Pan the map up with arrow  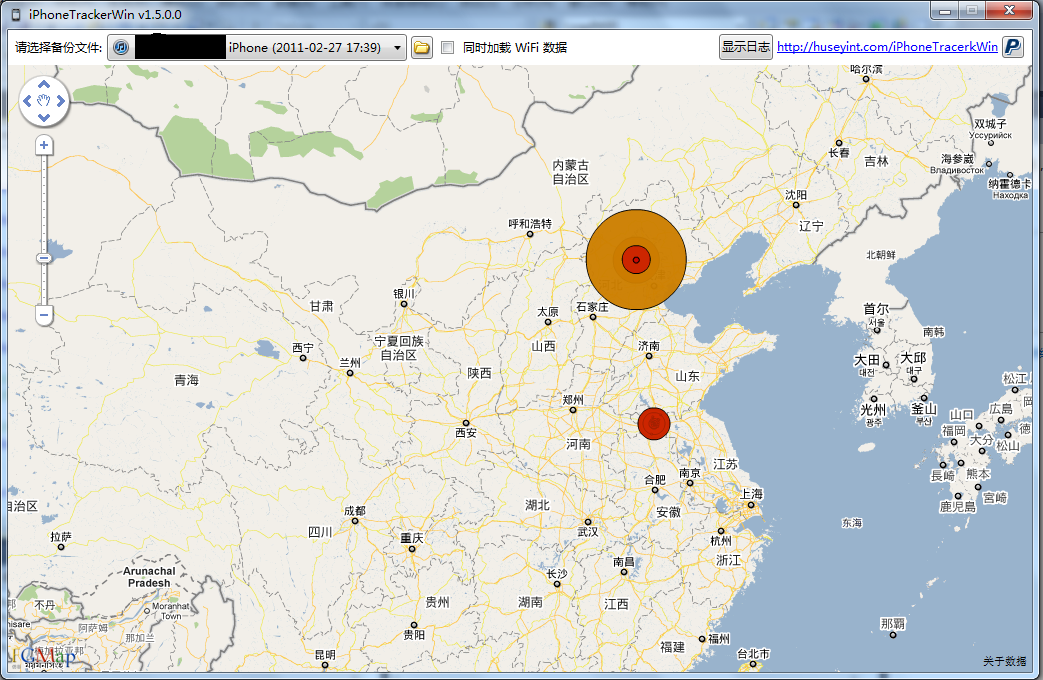44,85
